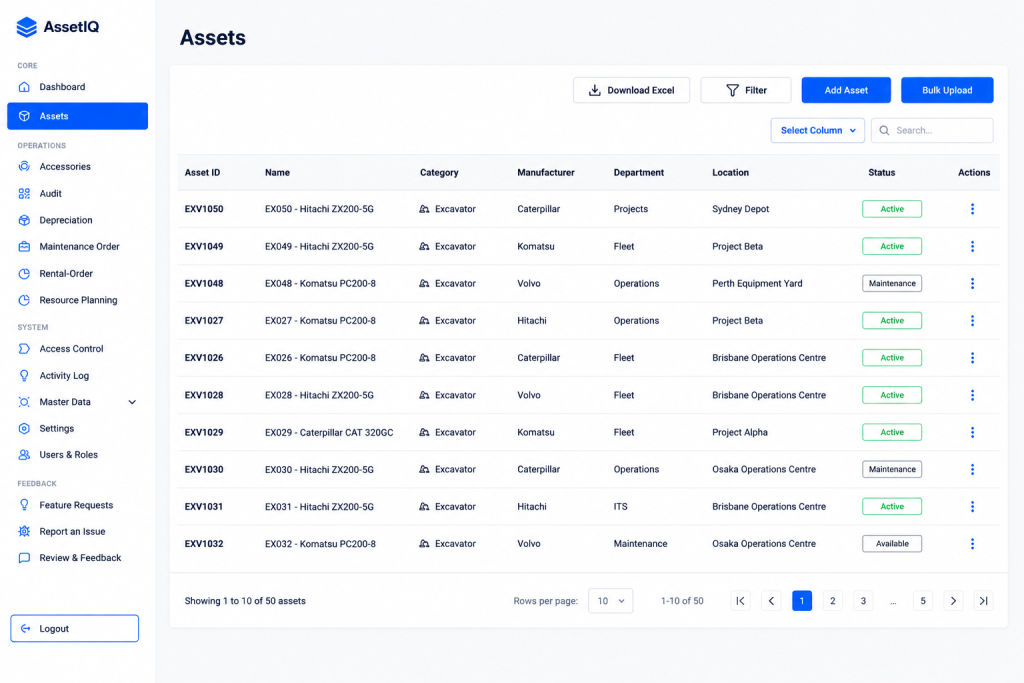The width and height of the screenshot is (1024, 683).
Task: Open actions menu for EXV1049
Action: pos(972,246)
